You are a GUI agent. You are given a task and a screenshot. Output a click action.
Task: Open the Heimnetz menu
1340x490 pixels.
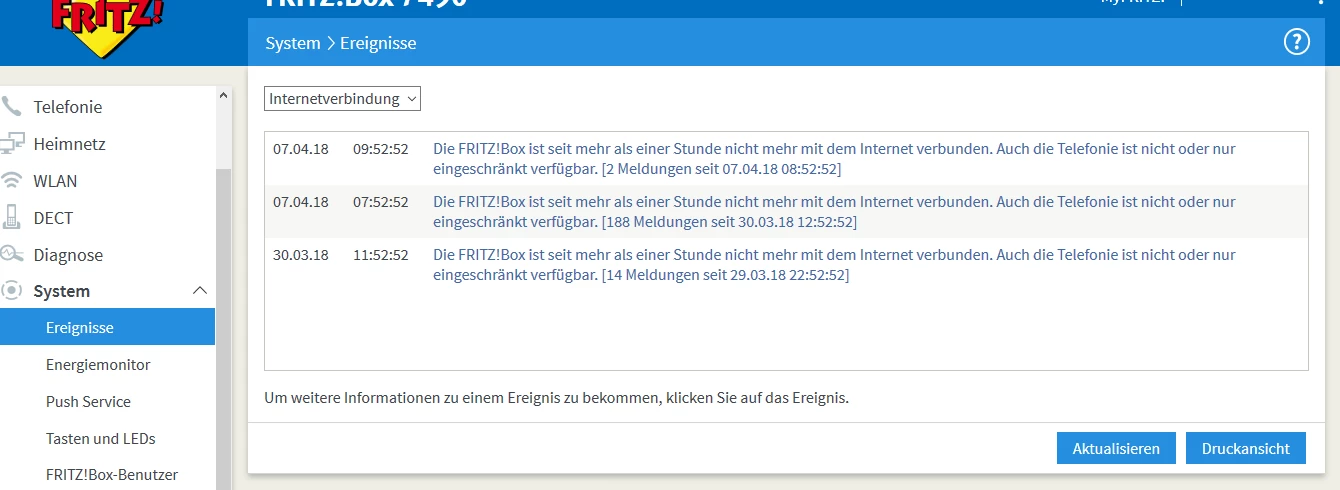pyautogui.click(x=69, y=144)
